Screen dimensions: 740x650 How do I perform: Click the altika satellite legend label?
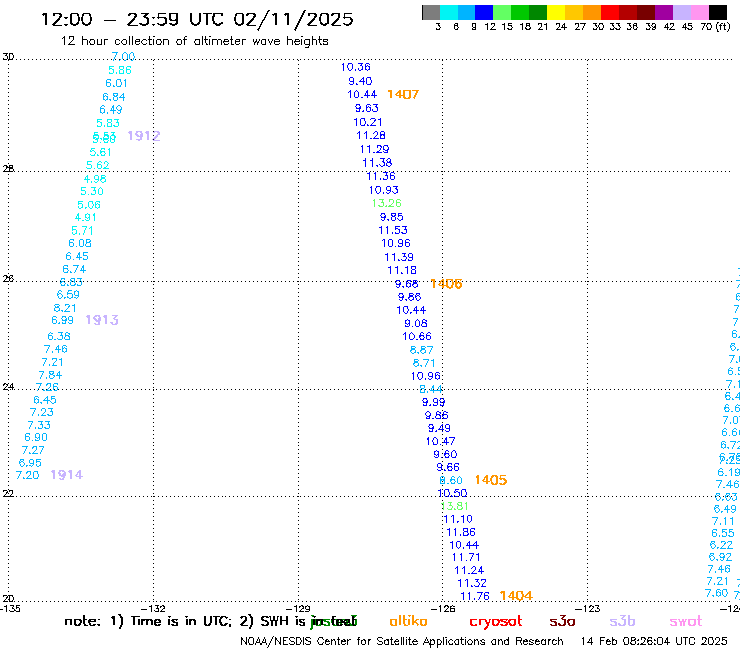[408, 621]
